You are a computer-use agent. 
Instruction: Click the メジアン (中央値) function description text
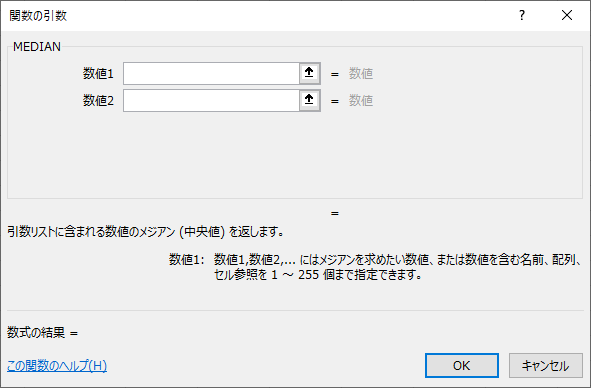[x=145, y=231]
